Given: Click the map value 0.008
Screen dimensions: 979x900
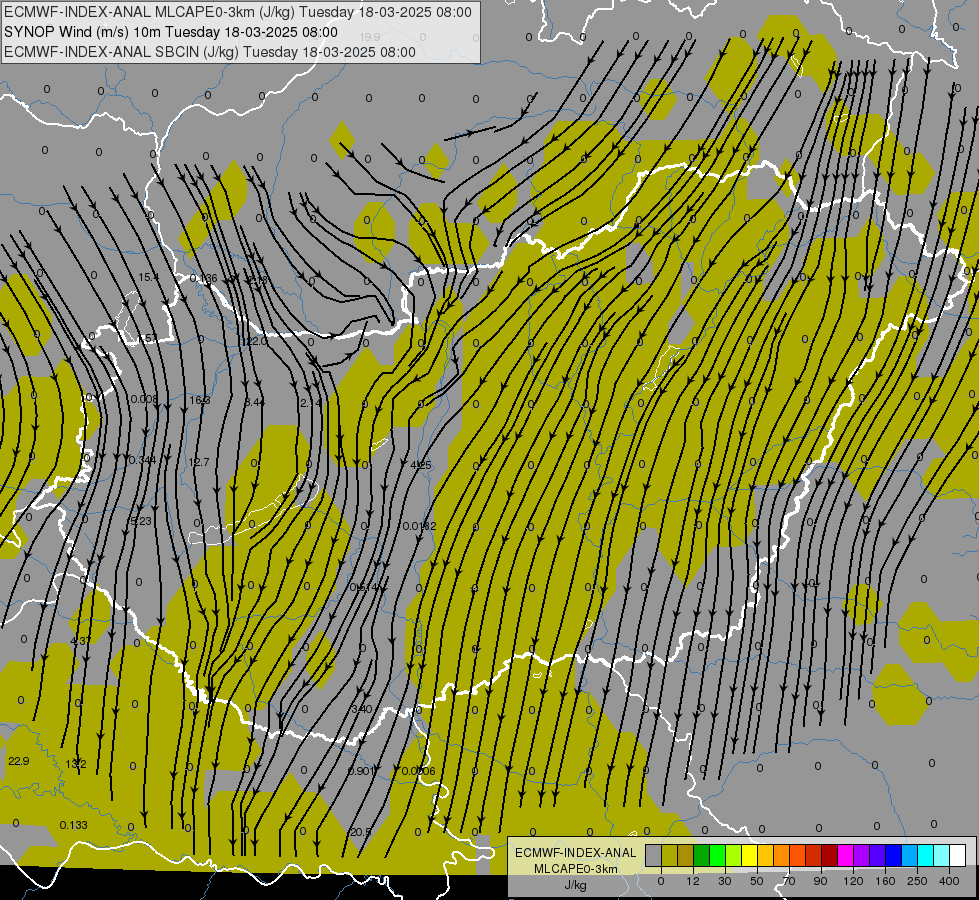Looking at the screenshot, I should coord(145,399).
